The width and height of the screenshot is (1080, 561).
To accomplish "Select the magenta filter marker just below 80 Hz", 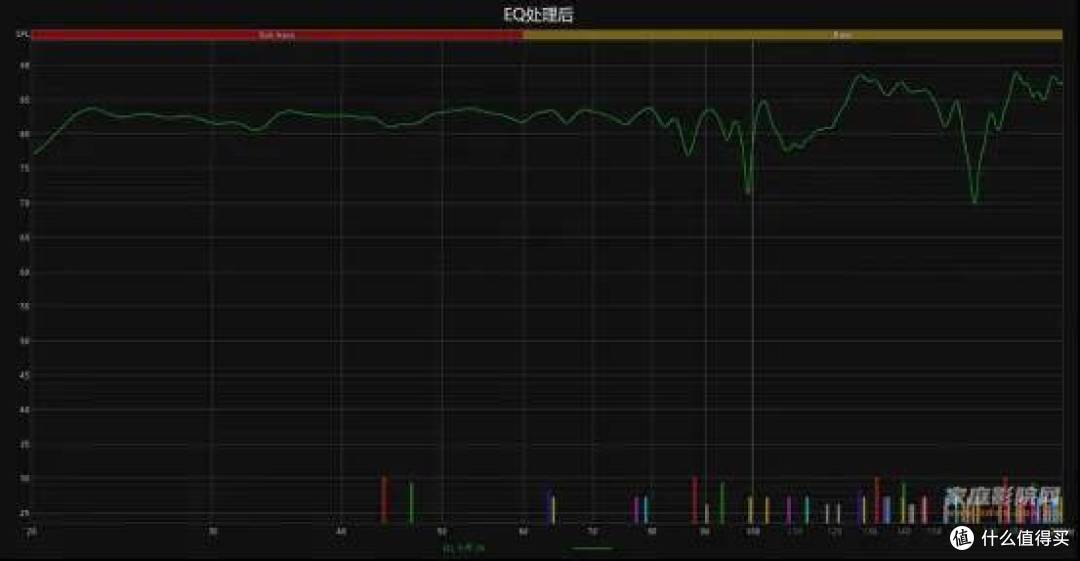I will click(x=636, y=509).
